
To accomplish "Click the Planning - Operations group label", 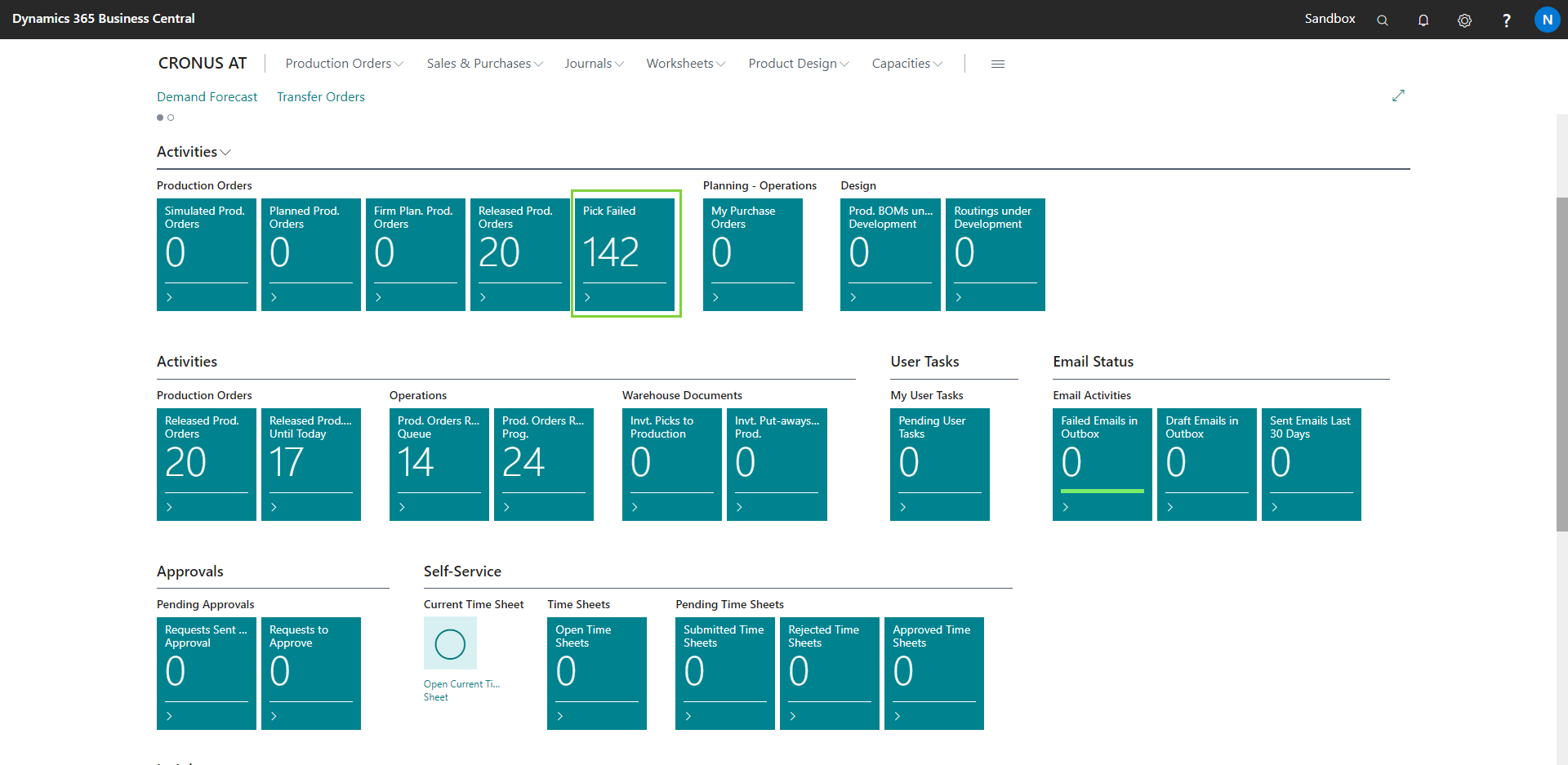I will pos(759,185).
